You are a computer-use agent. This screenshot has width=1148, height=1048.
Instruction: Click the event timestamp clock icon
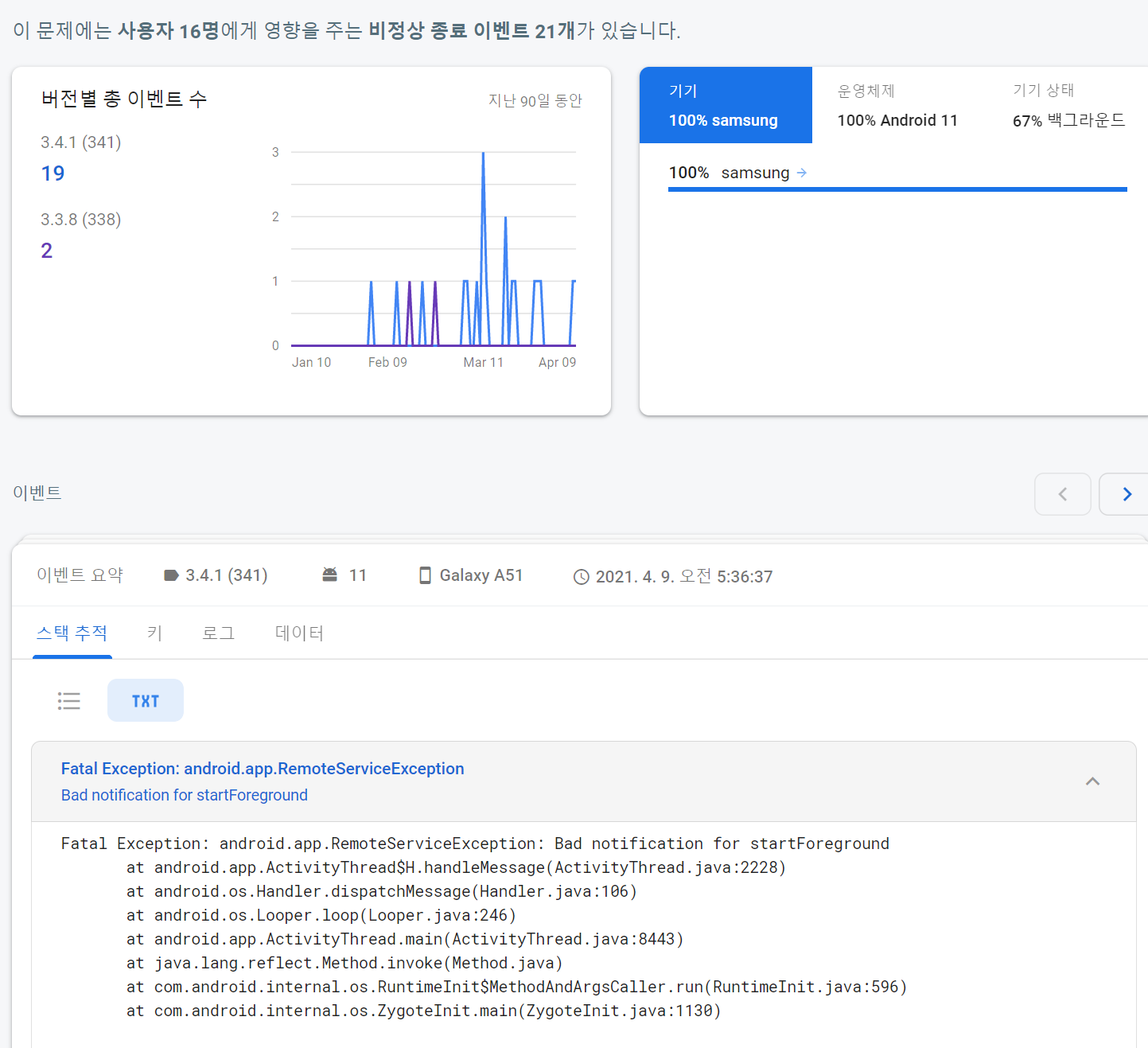pyautogui.click(x=582, y=577)
